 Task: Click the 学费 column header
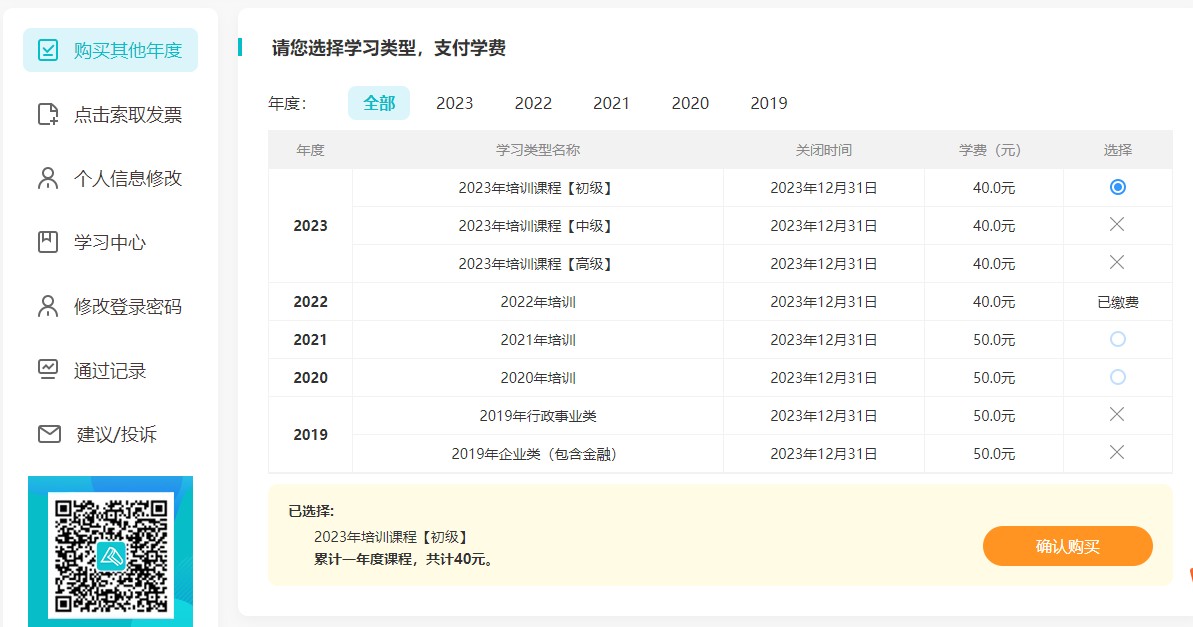tap(993, 149)
